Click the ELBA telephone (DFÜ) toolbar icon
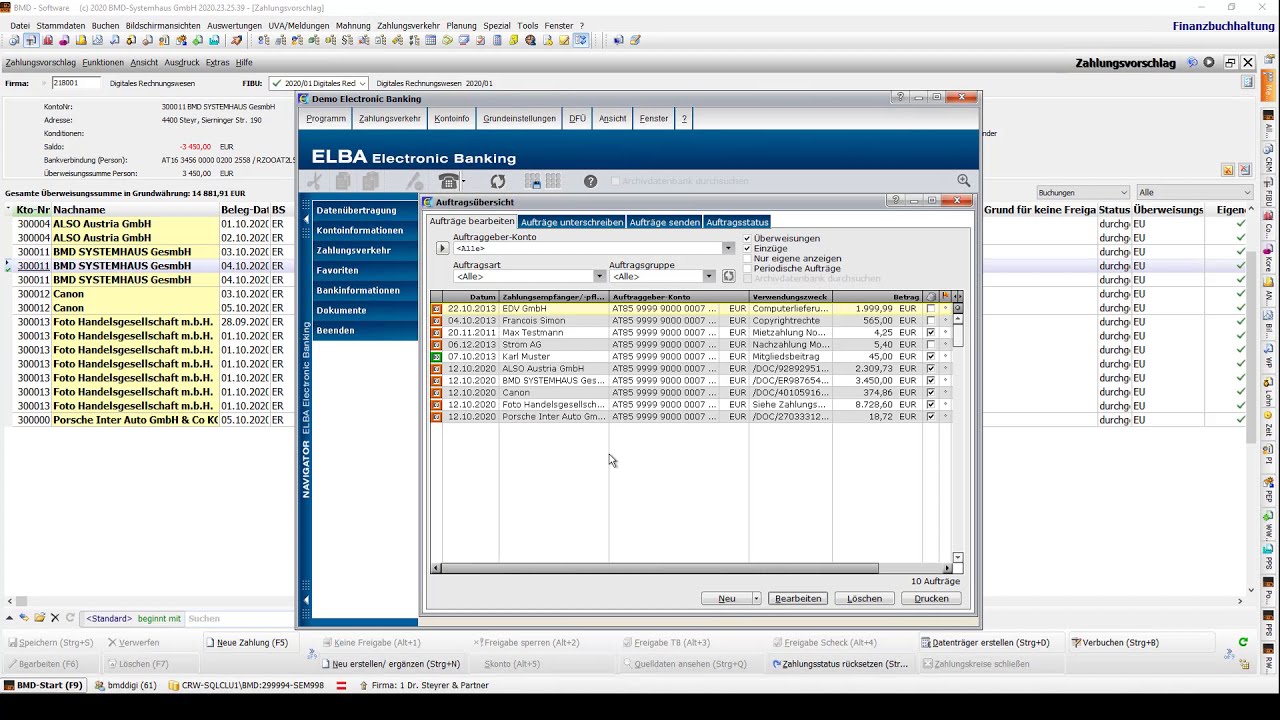 [x=449, y=181]
